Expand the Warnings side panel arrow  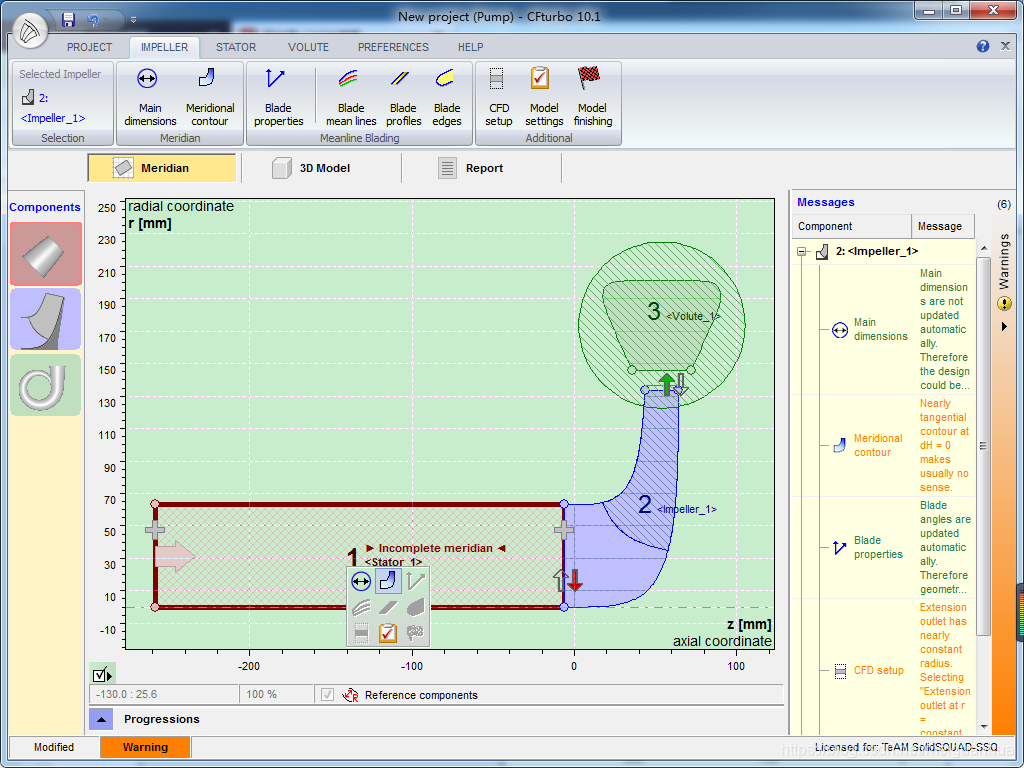click(1004, 327)
